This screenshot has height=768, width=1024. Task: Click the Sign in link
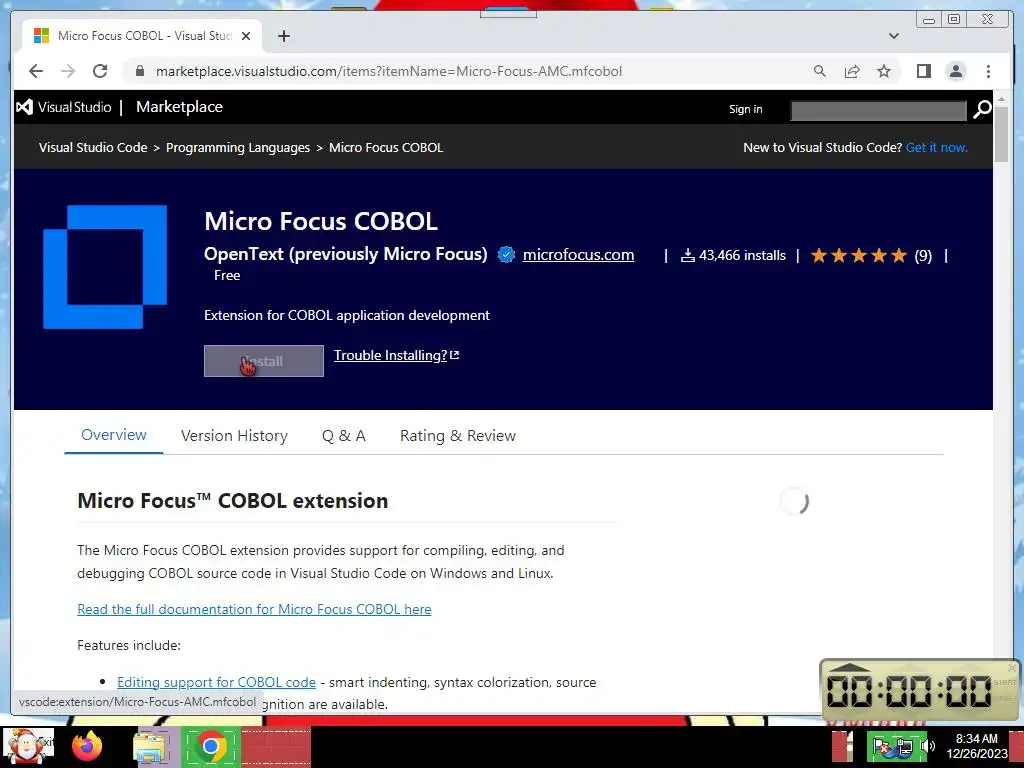point(745,109)
